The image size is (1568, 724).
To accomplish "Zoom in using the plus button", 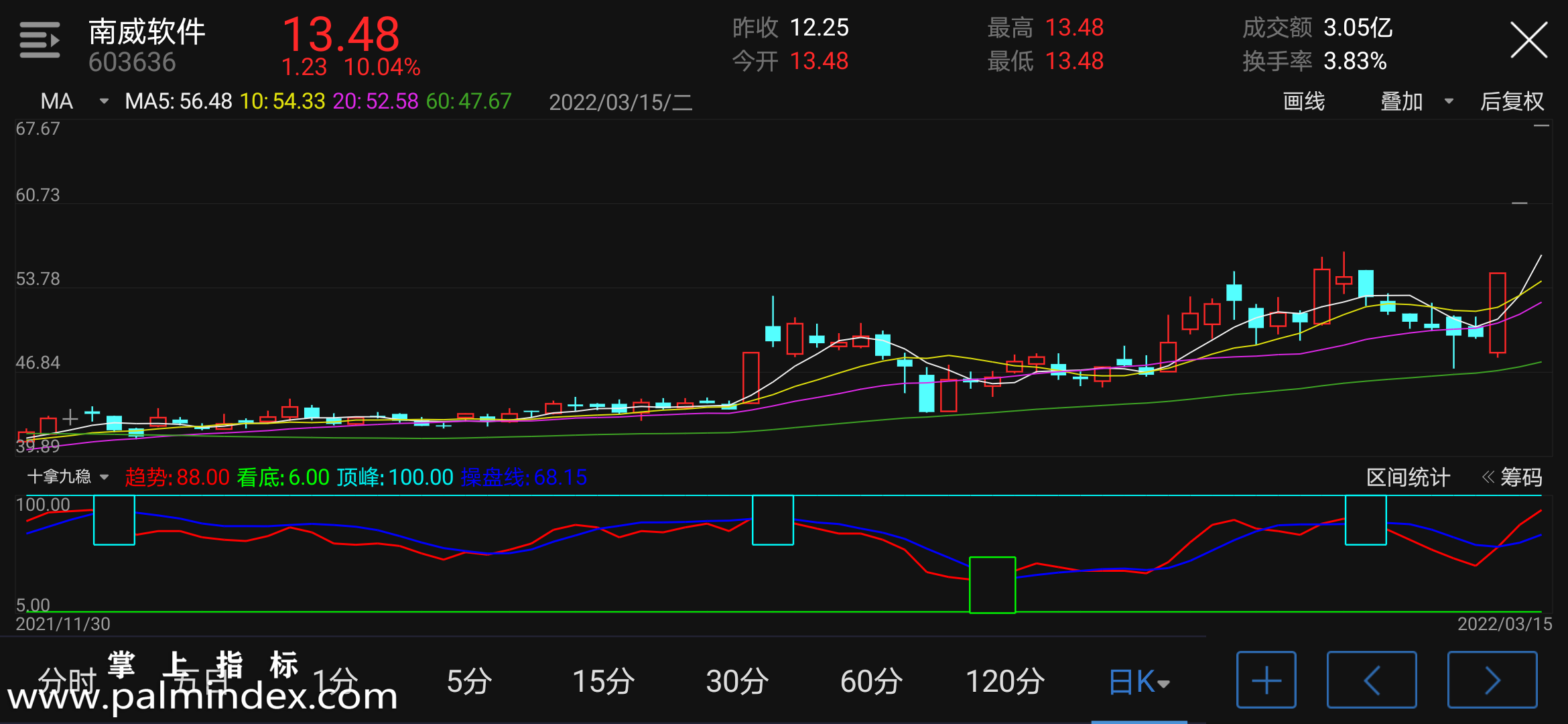I will pos(1266,680).
